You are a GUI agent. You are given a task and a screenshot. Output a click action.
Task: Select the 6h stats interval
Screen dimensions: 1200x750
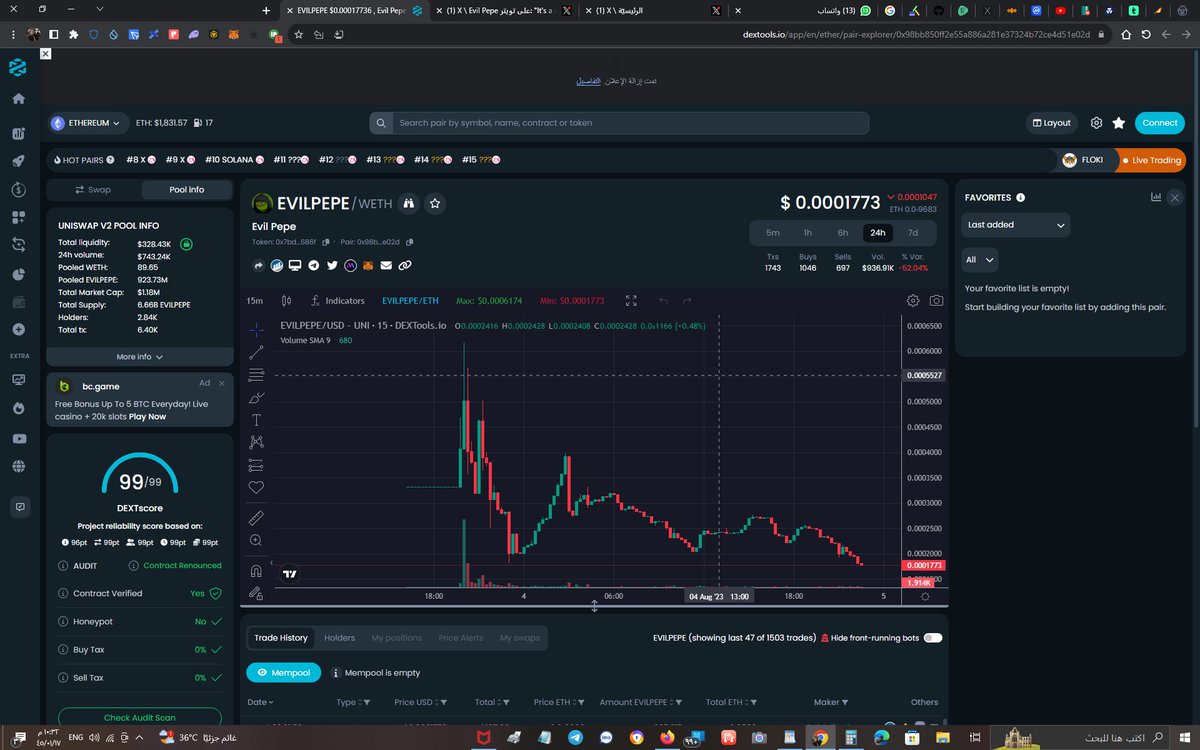tap(843, 233)
